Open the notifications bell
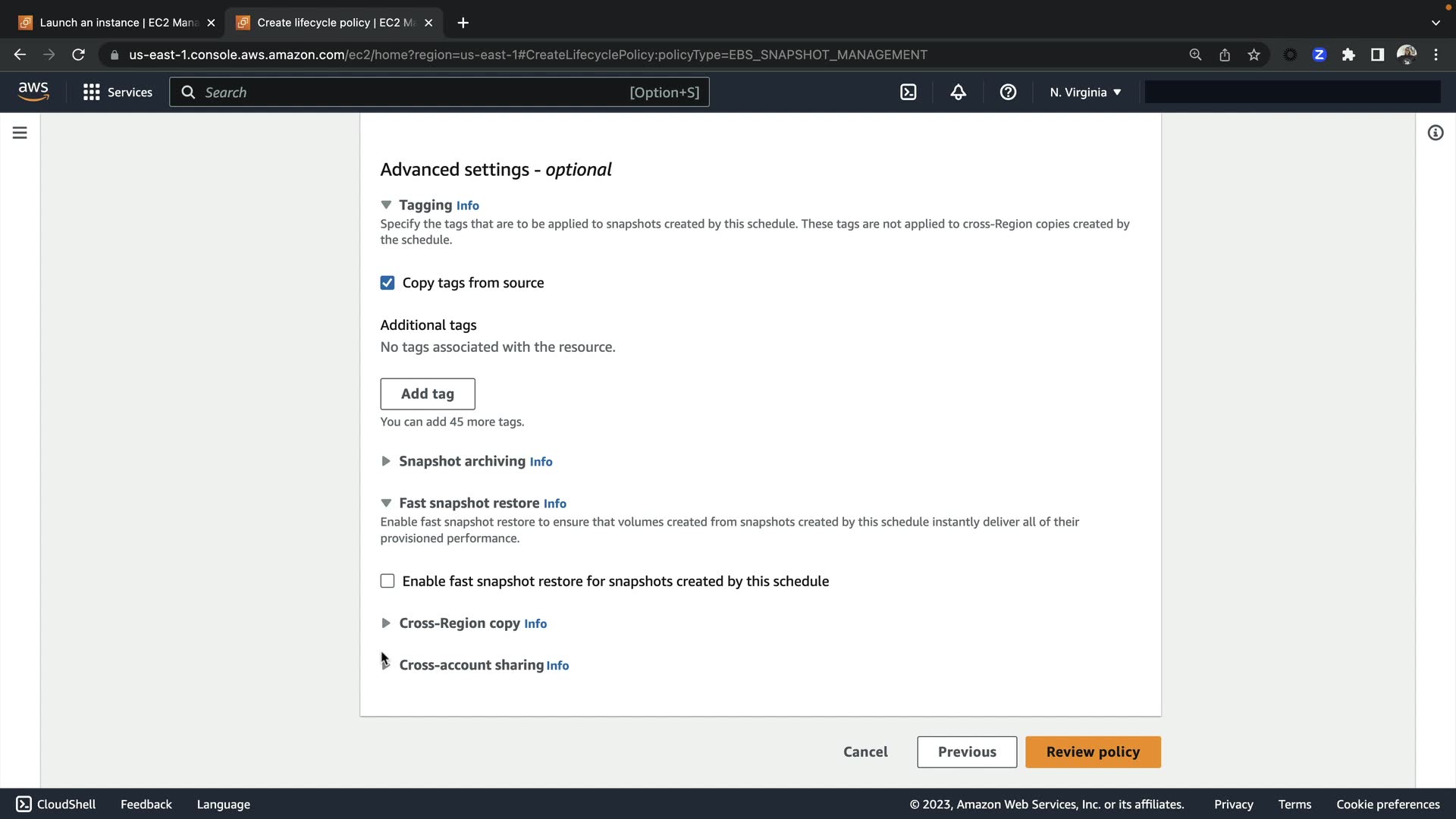The height and width of the screenshot is (819, 1456). tap(958, 92)
